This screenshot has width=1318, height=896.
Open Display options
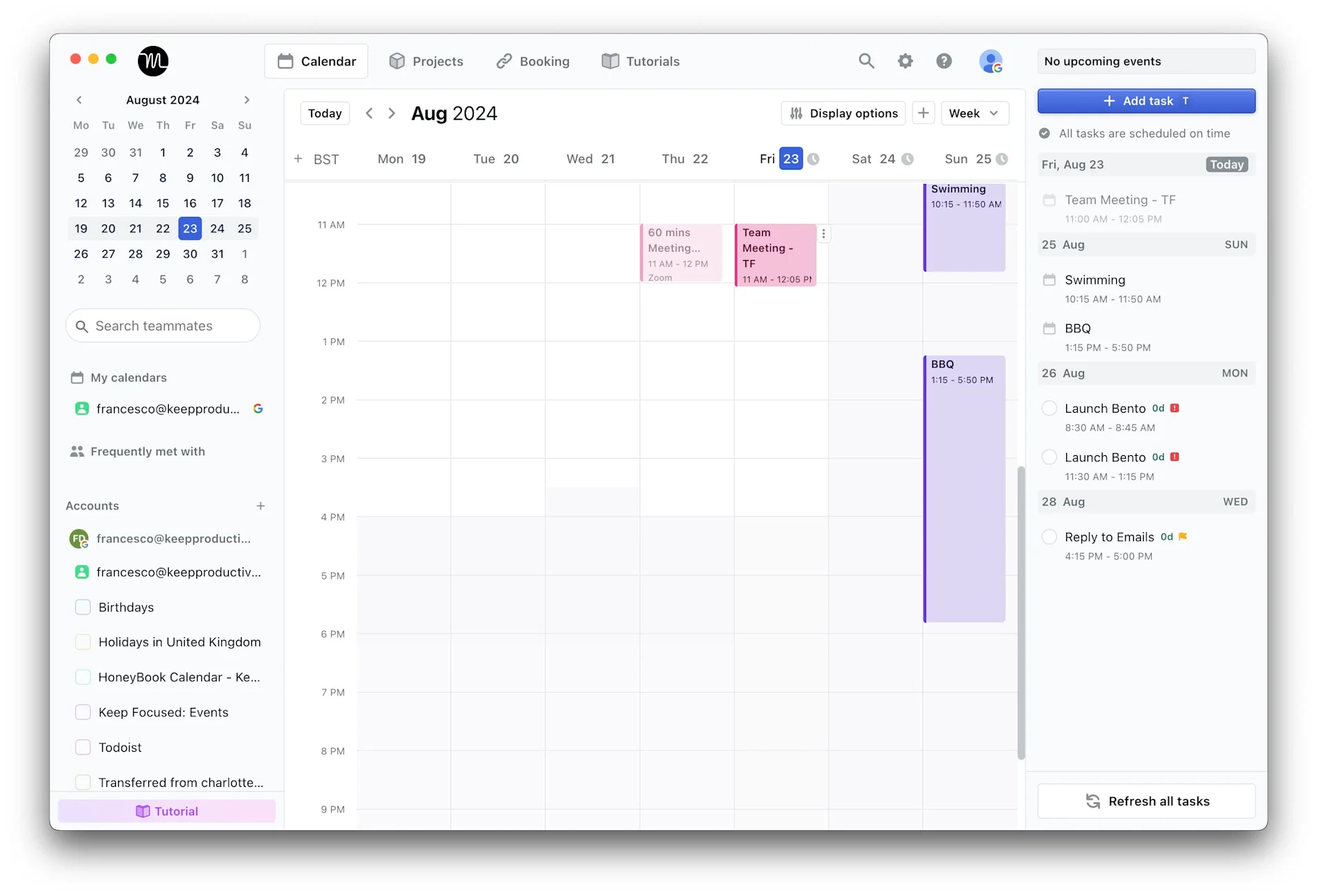(843, 113)
